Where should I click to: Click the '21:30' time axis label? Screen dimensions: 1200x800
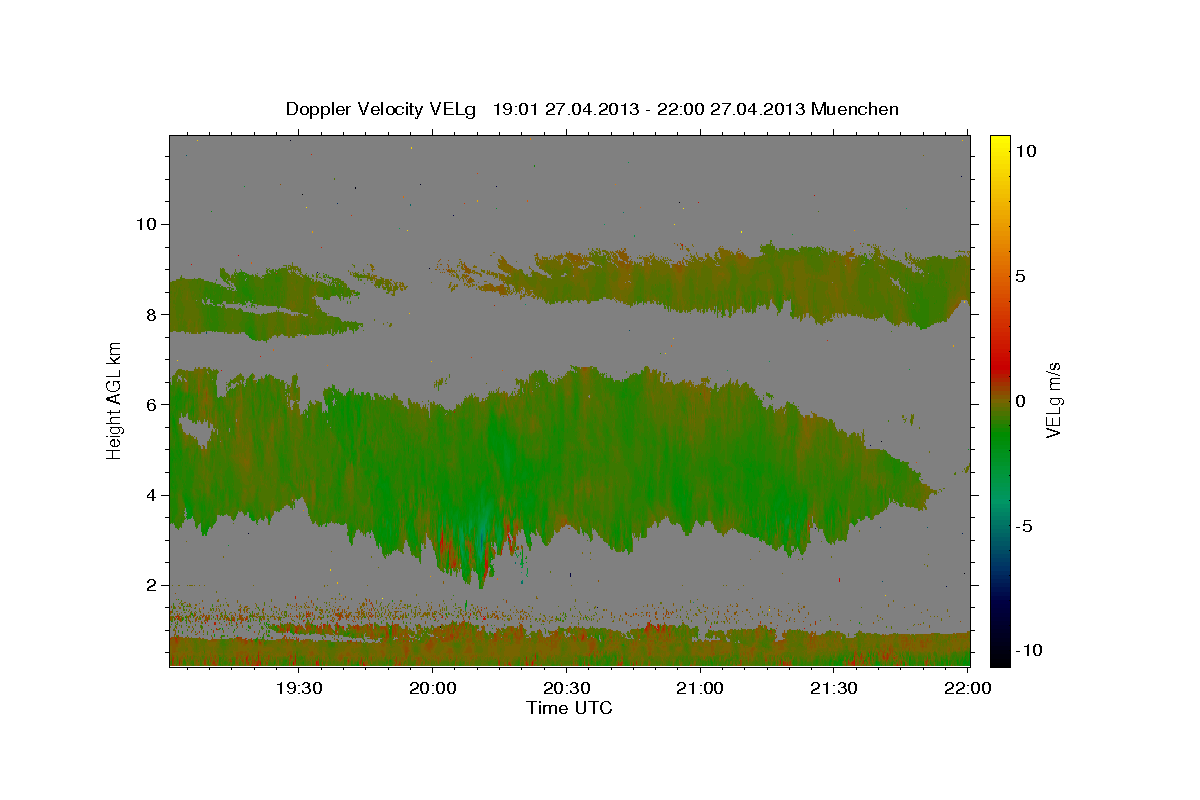point(834,688)
